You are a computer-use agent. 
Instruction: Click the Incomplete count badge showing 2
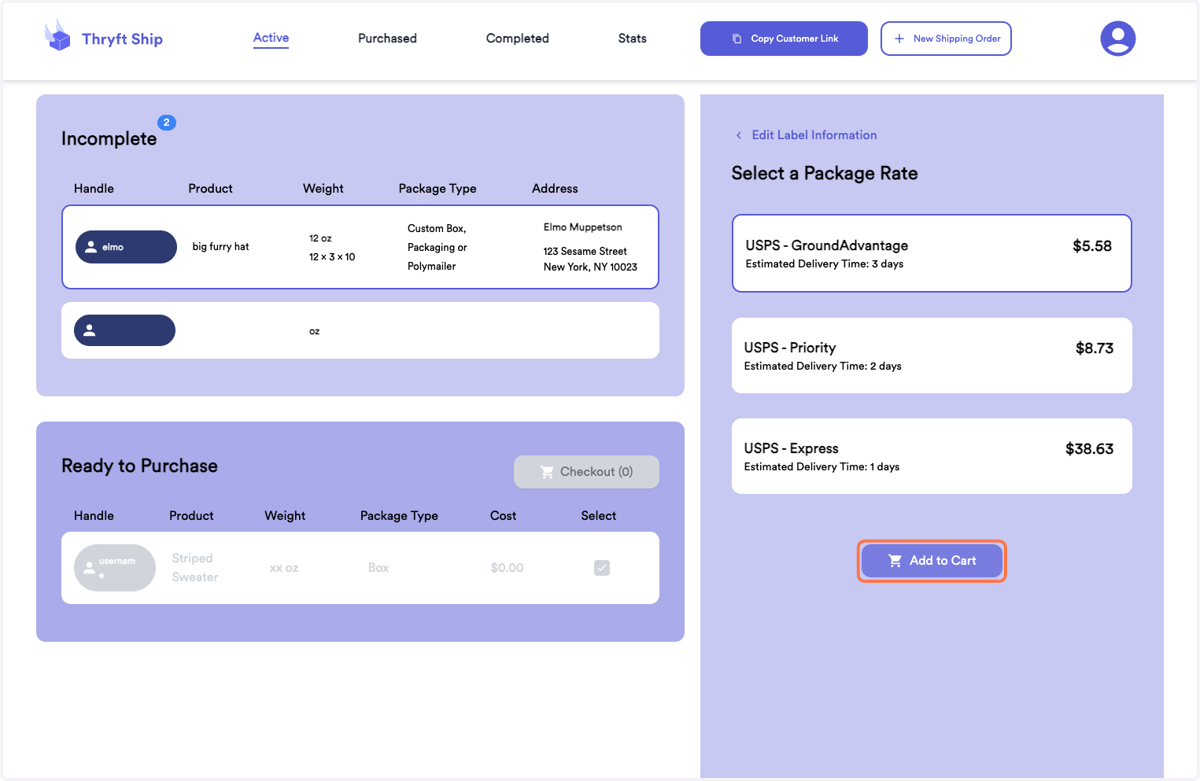[167, 122]
